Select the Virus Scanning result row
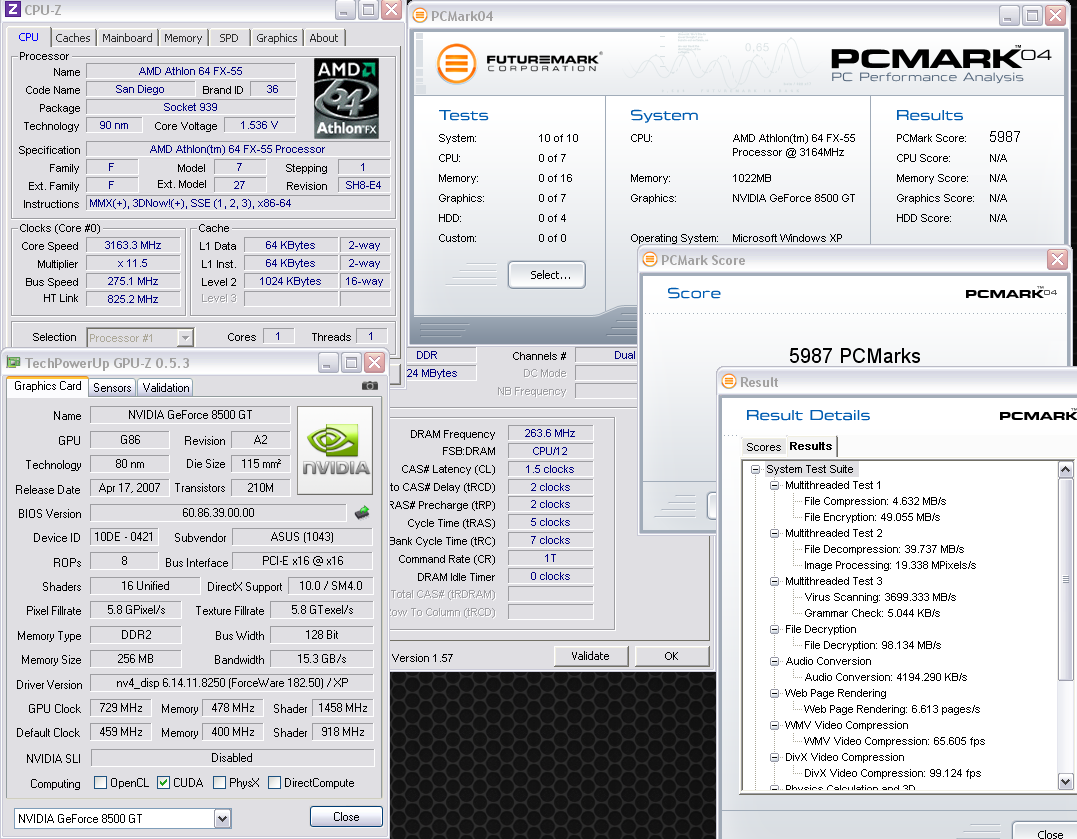1077x839 pixels. (x=880, y=597)
